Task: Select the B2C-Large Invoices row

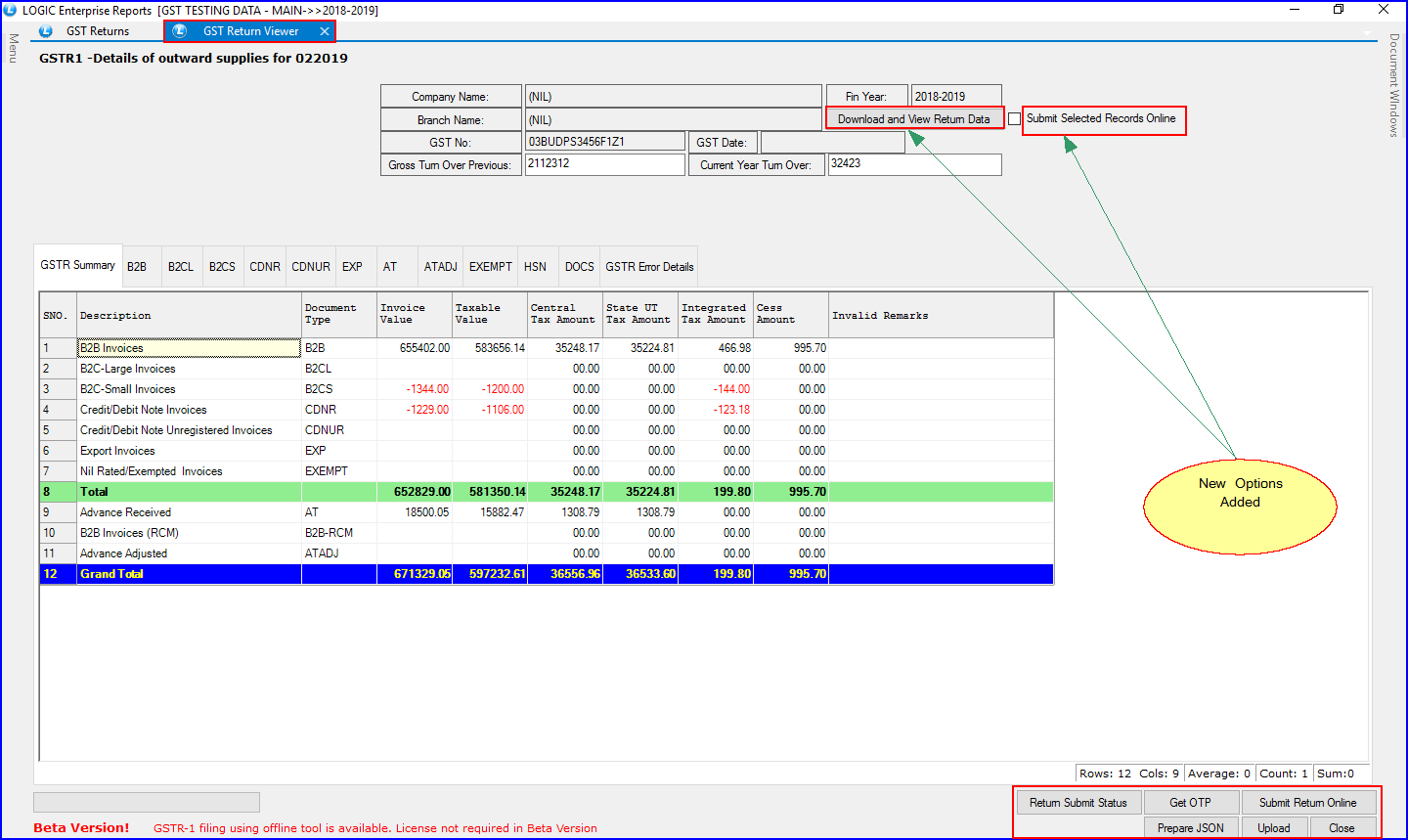Action: tap(547, 369)
